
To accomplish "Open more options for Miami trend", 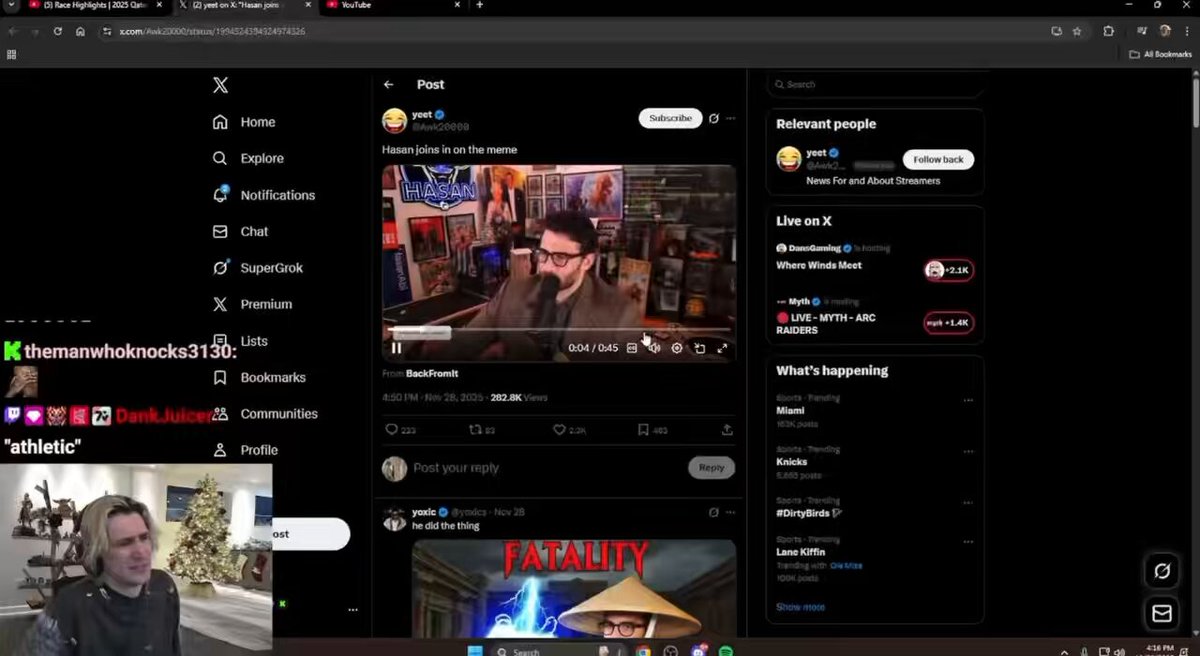I will point(968,400).
